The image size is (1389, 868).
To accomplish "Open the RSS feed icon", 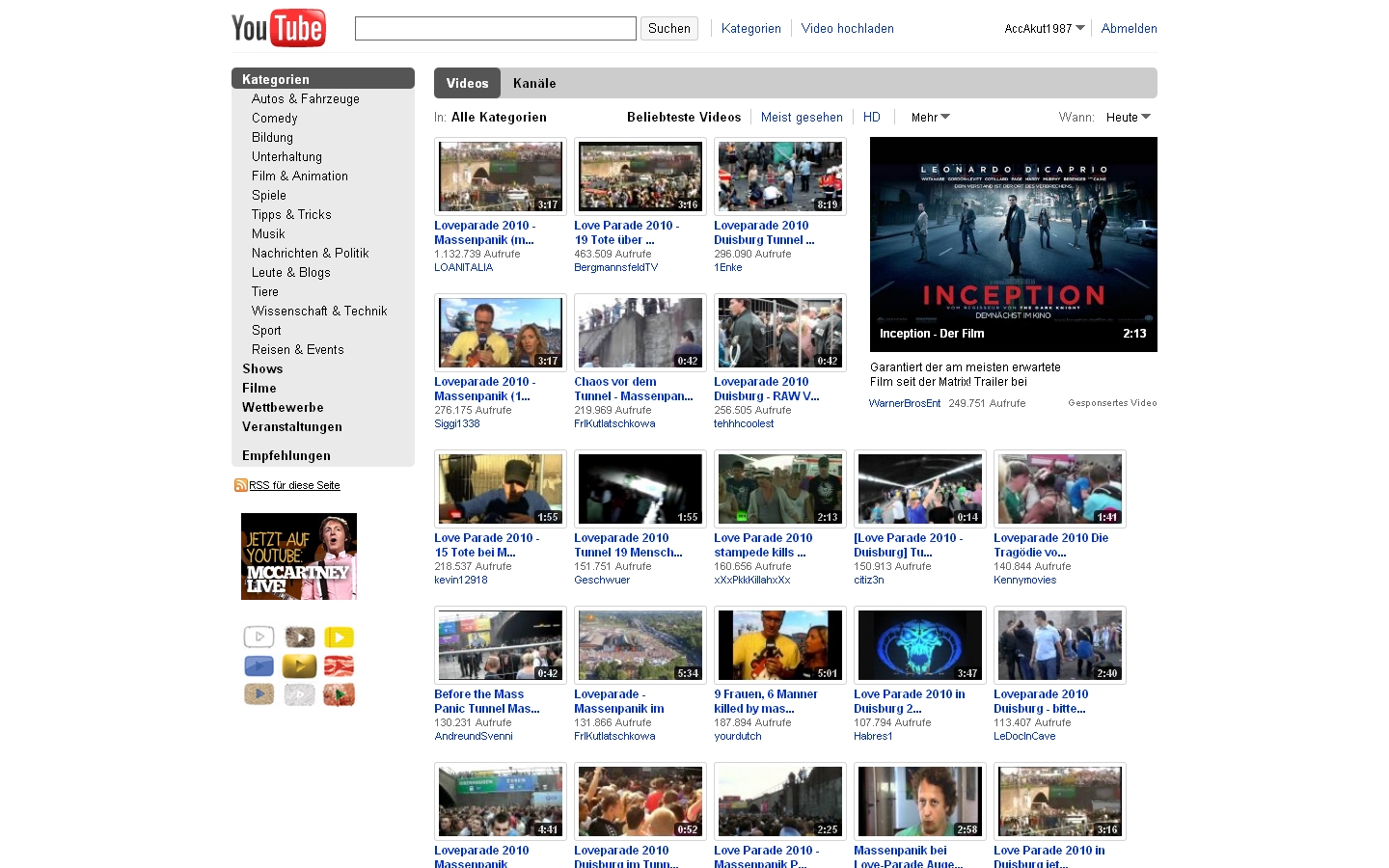I will click(240, 485).
